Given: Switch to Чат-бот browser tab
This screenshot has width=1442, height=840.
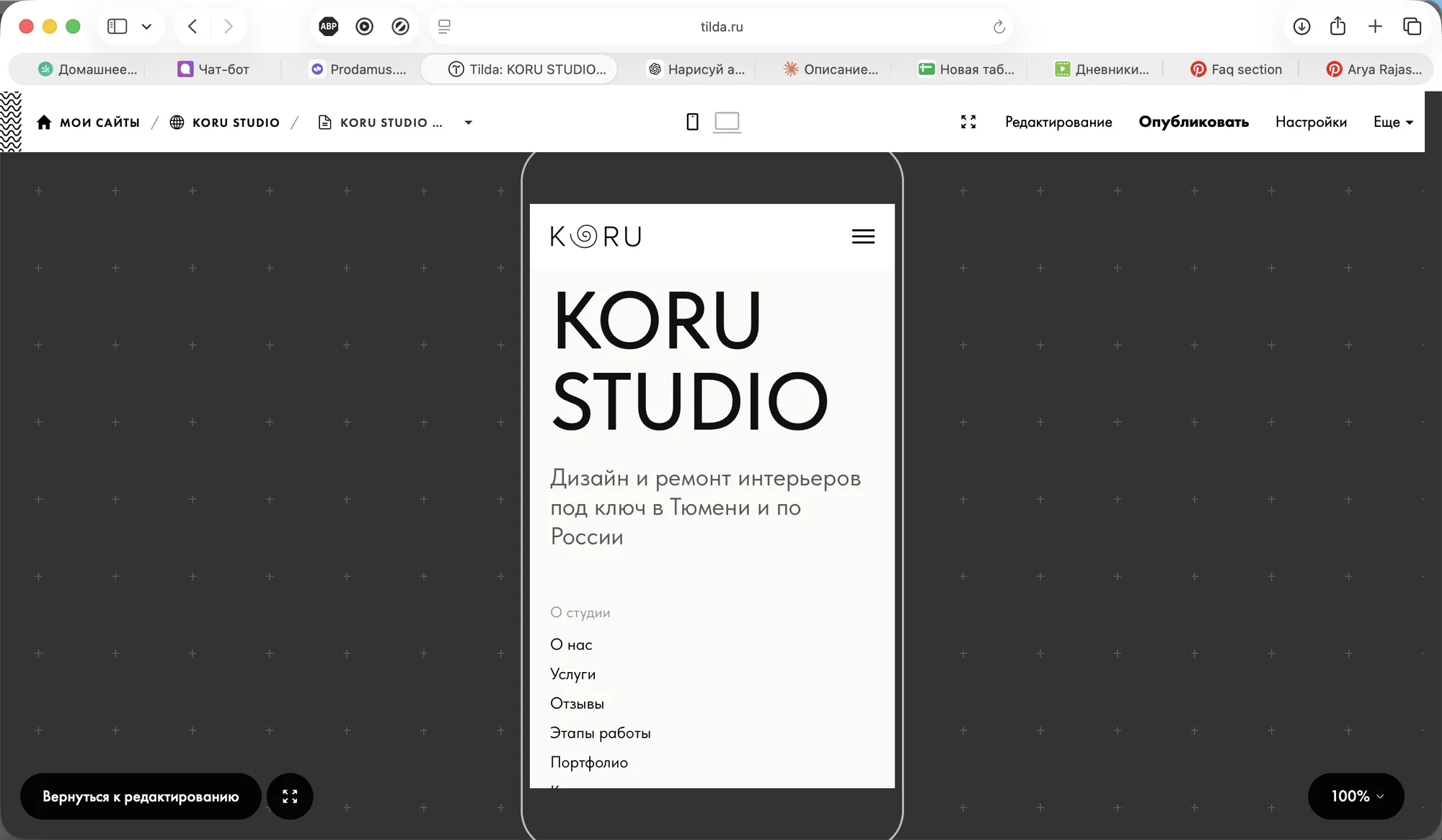Looking at the screenshot, I should [213, 69].
